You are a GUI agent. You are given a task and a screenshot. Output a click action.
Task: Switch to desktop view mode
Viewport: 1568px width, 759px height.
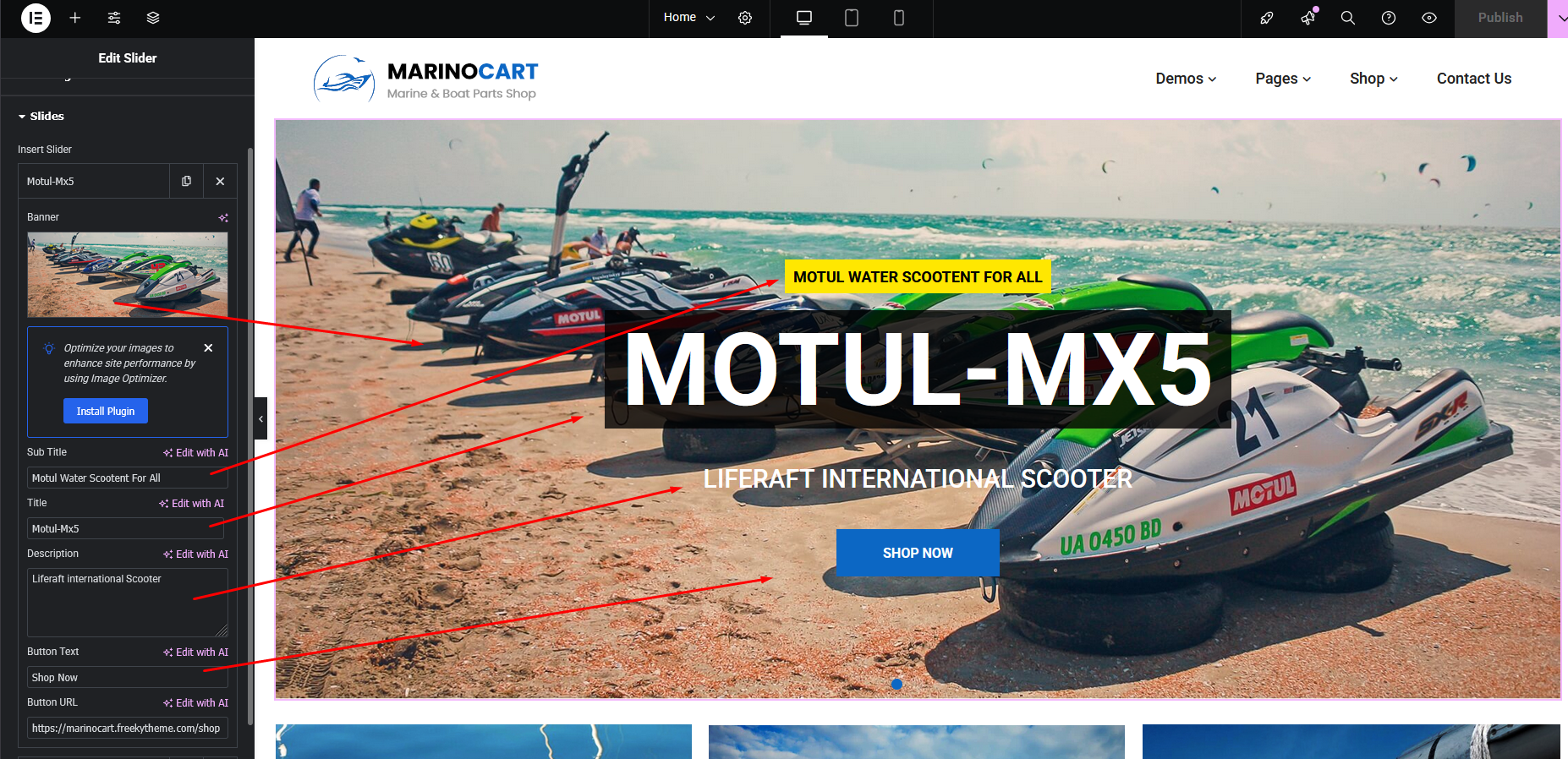pos(804,18)
